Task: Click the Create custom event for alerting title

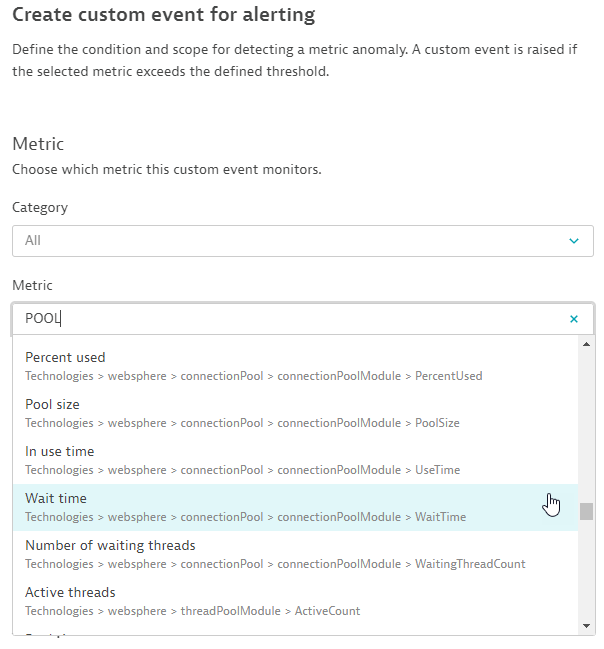Action: tap(163, 15)
